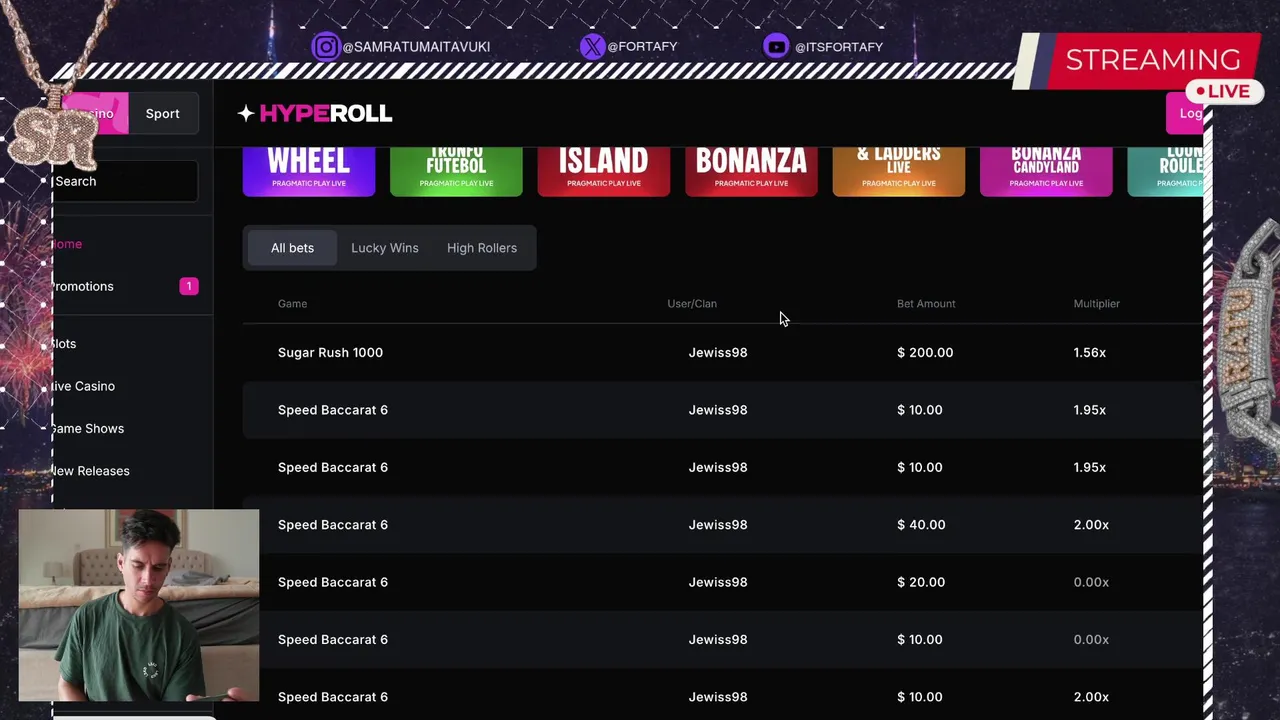Click the X (Twitter) icon overlay
Image resolution: width=1280 pixels, height=720 pixels.
coord(593,47)
